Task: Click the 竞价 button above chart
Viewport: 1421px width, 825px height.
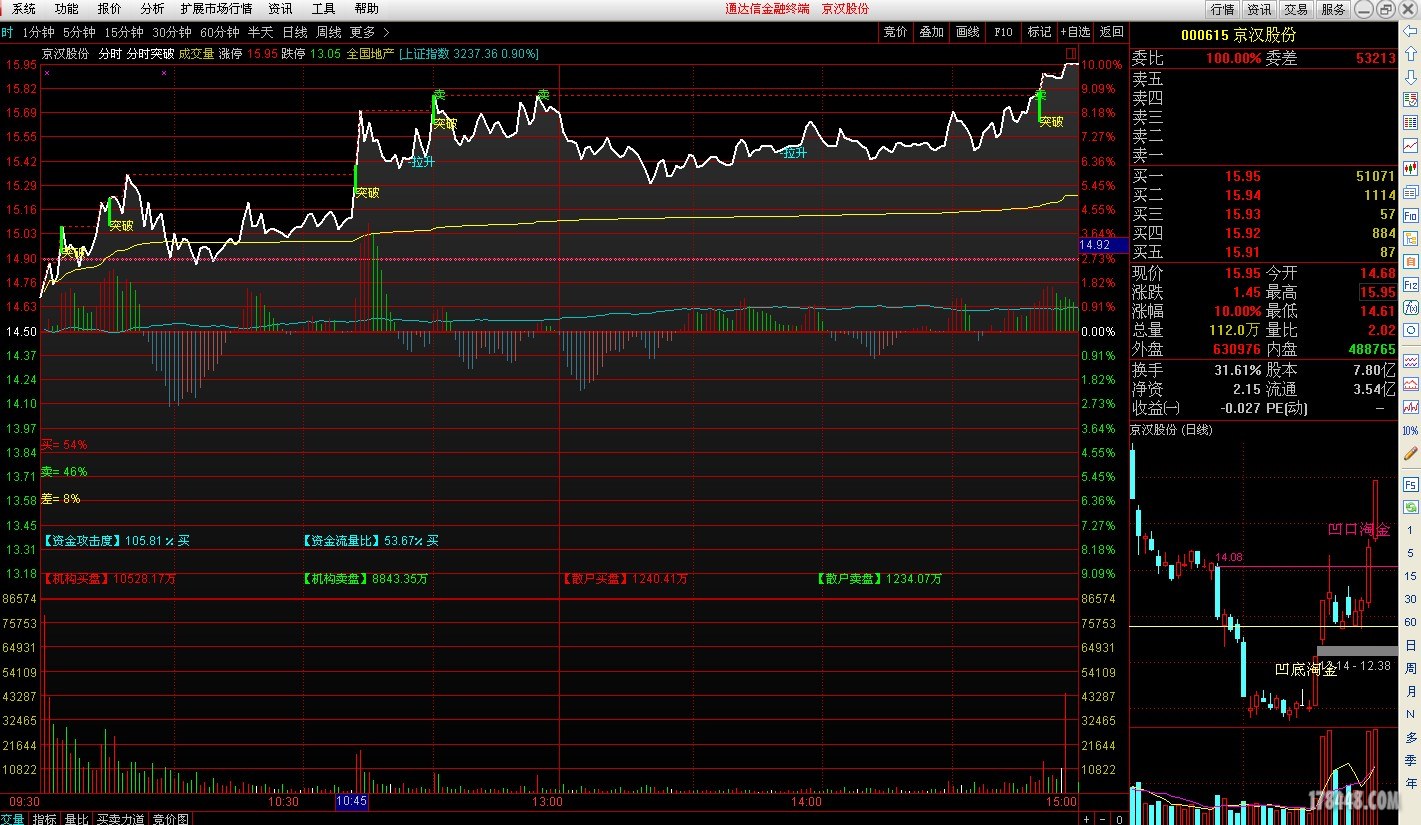Action: point(895,32)
